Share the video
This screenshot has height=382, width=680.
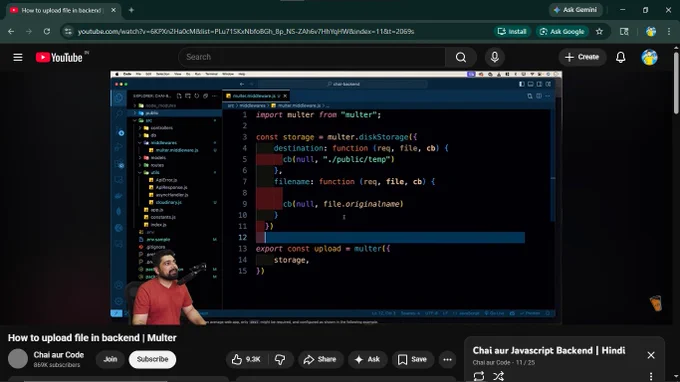click(320, 359)
